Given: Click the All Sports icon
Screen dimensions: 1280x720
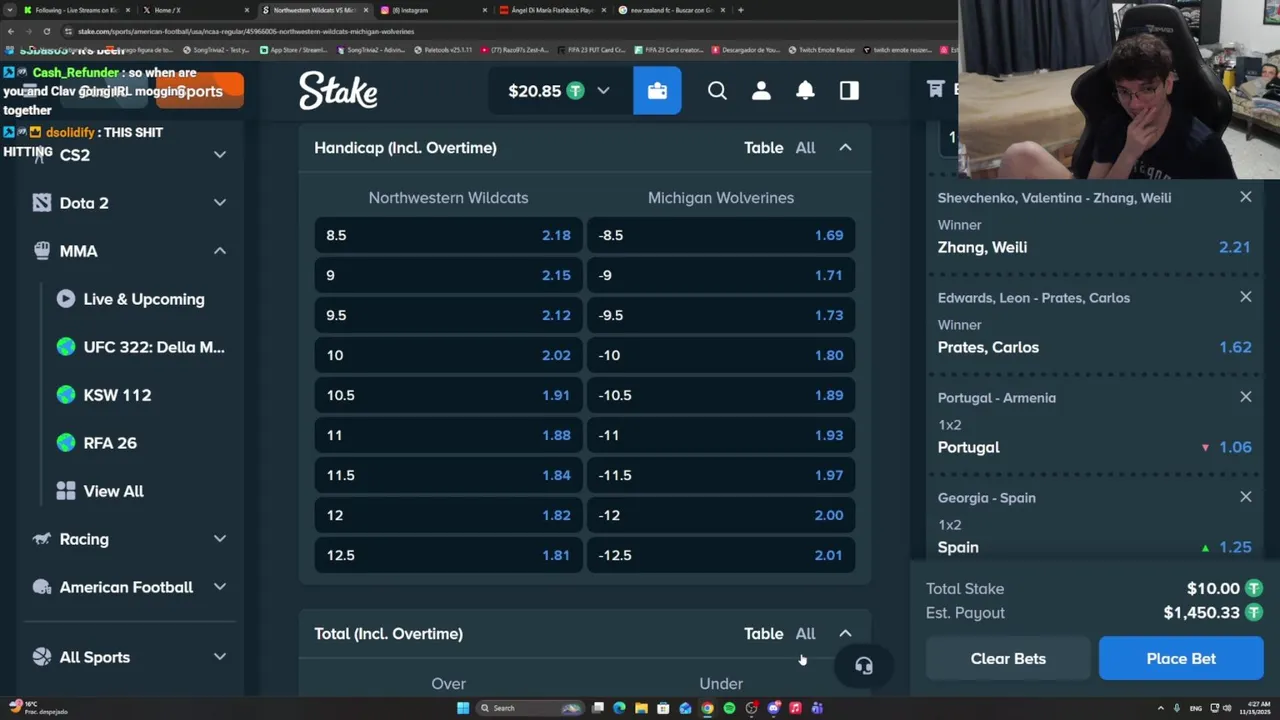Looking at the screenshot, I should pos(42,657).
